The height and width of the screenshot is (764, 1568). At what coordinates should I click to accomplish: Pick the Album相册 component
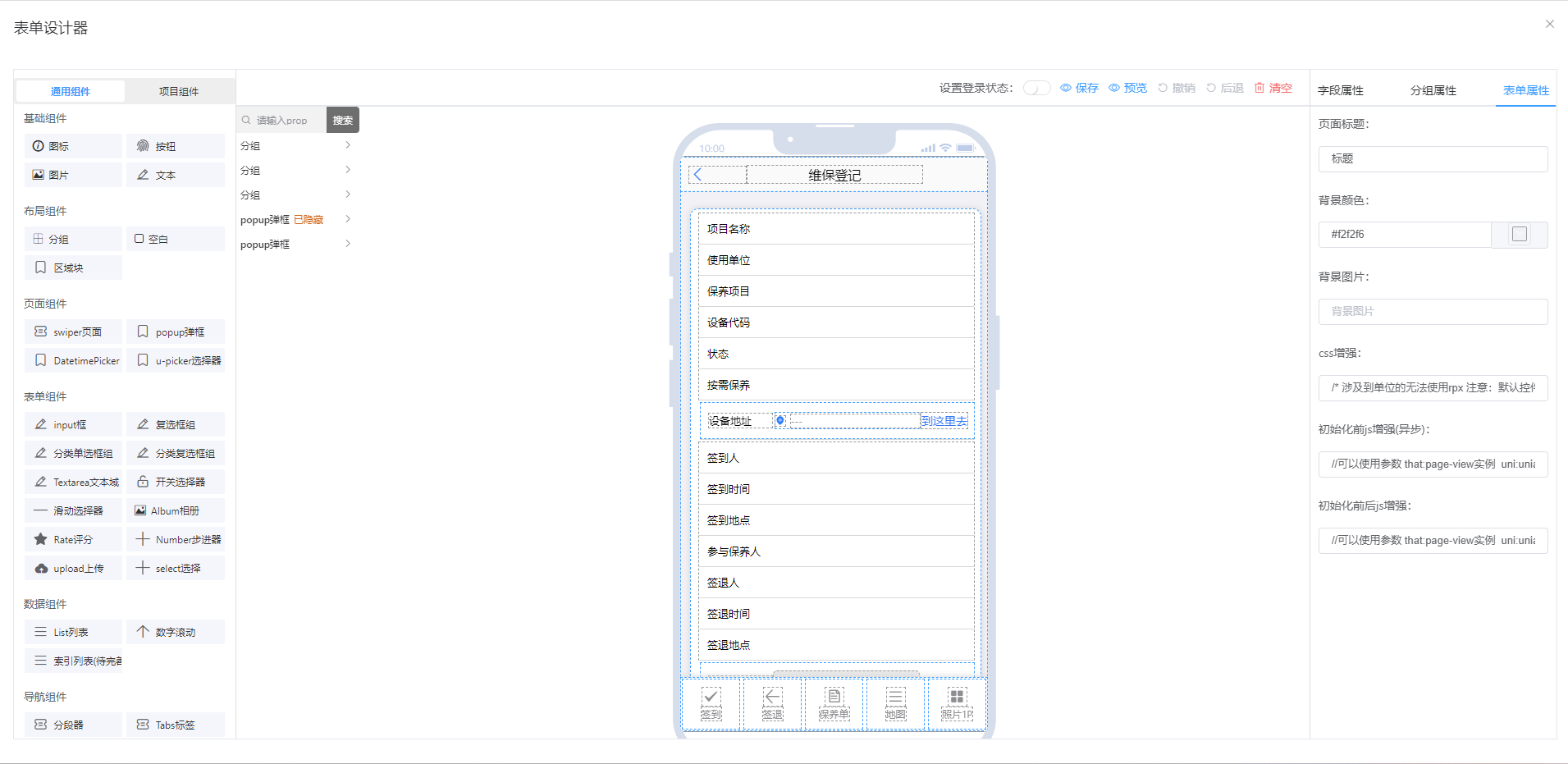click(x=175, y=510)
